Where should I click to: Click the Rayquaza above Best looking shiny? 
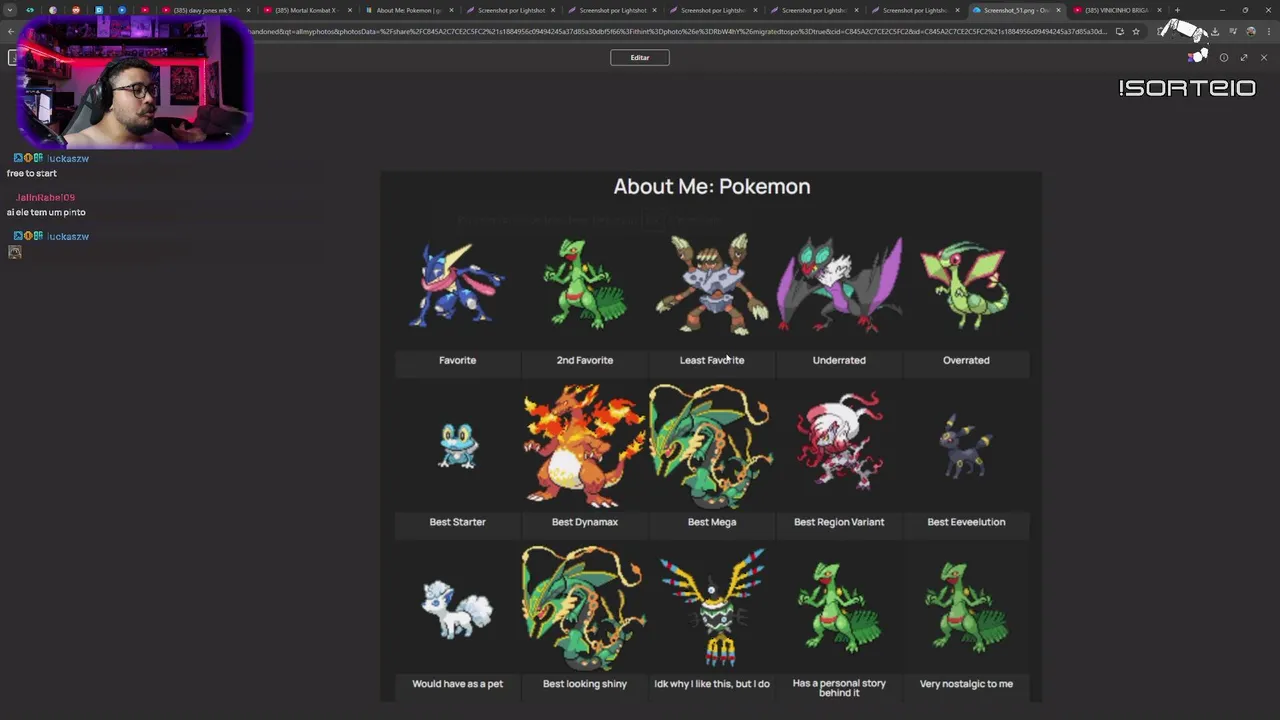584,608
